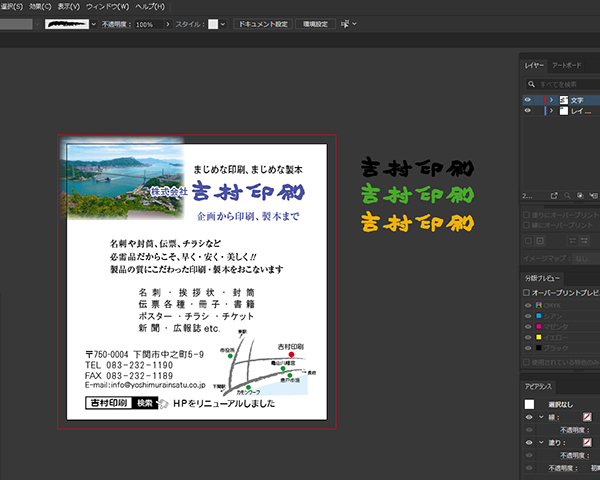Open the 効果(C) menu
This screenshot has width=600, height=480.
[40, 7]
